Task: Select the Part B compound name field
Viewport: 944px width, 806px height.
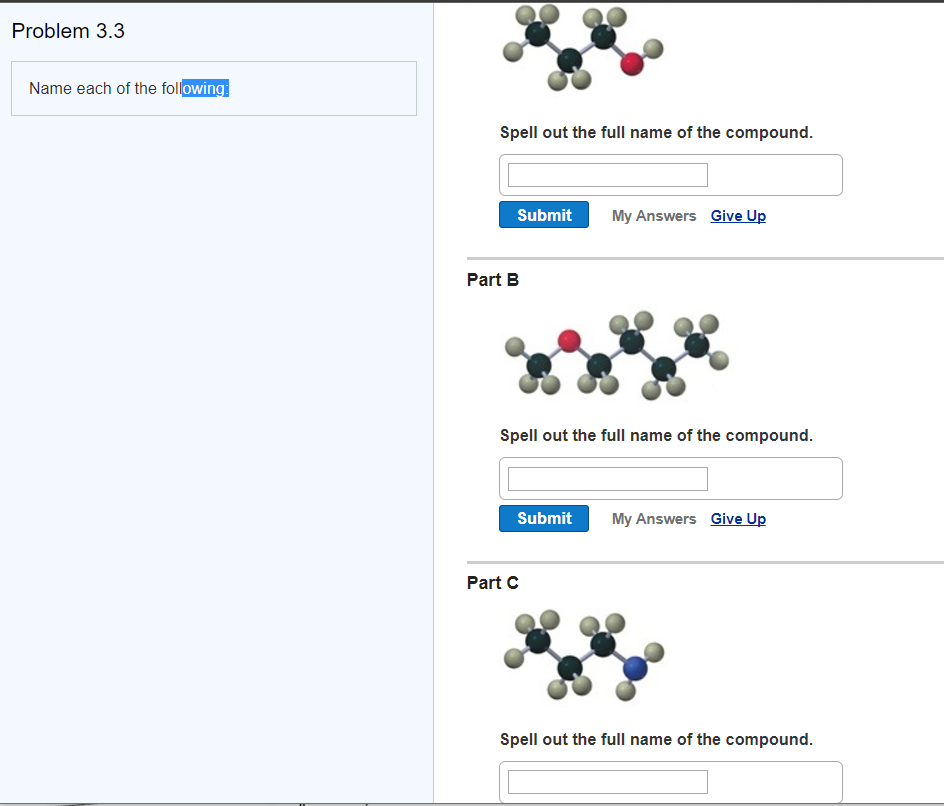Action: [606, 478]
